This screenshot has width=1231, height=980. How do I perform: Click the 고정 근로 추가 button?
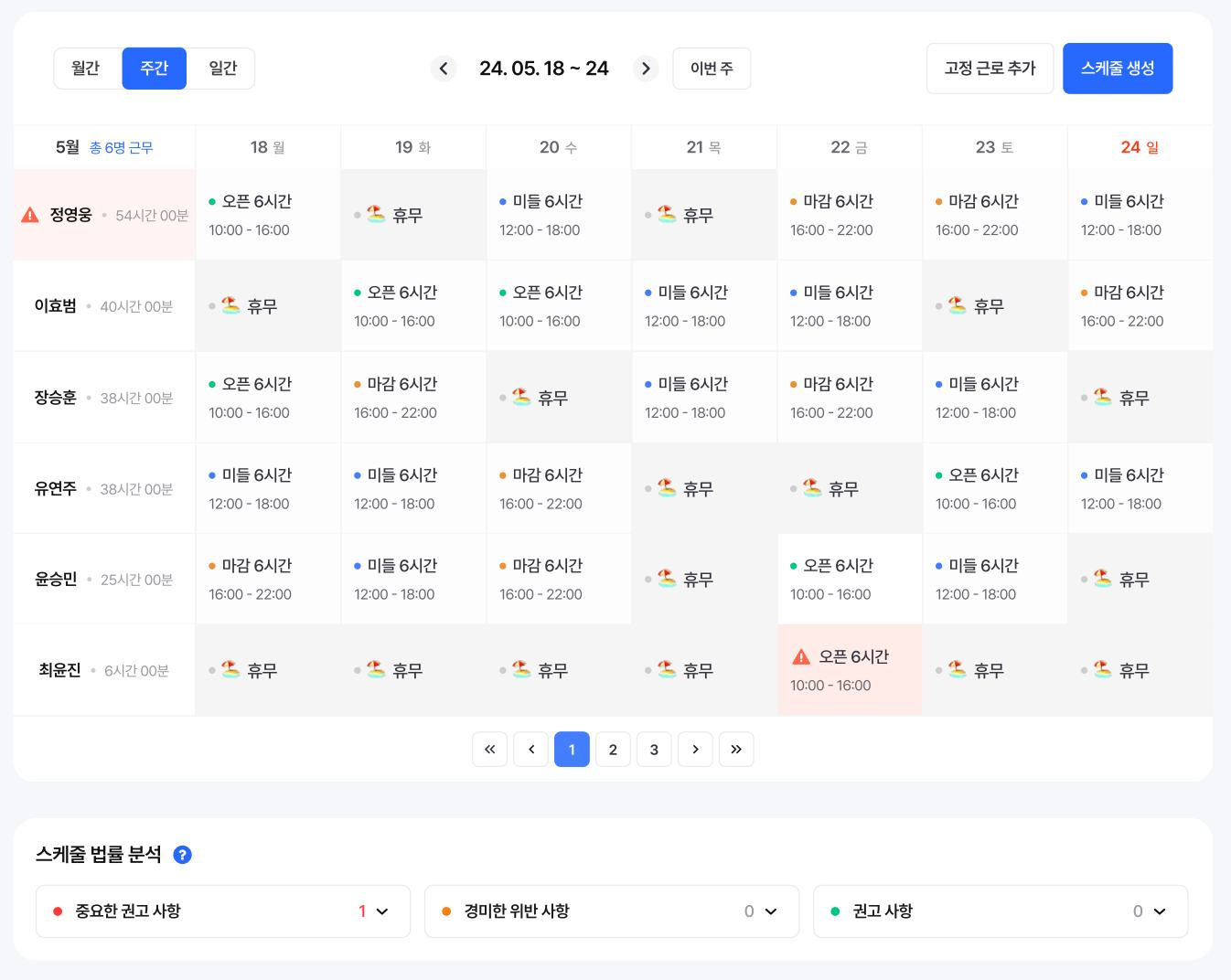pyautogui.click(x=990, y=69)
